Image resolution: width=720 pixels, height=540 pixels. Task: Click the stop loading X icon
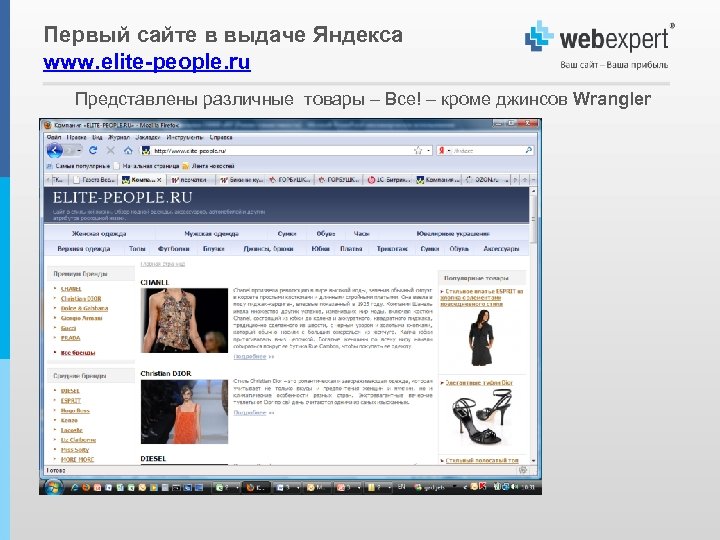111,150
